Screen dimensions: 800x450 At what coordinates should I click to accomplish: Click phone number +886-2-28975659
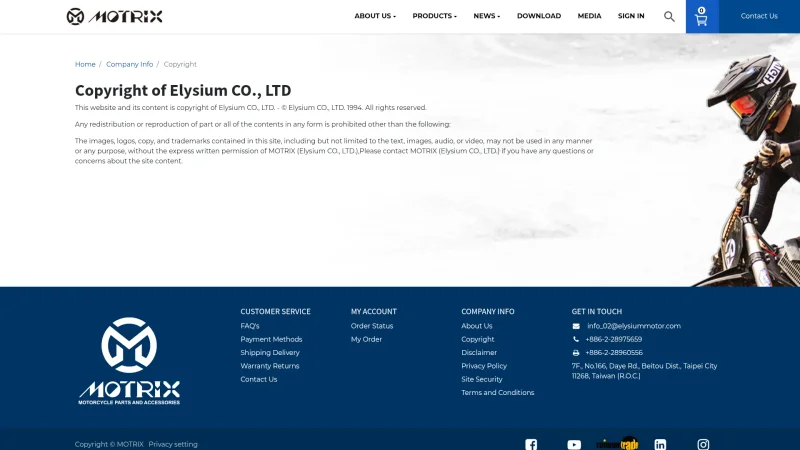(x=614, y=339)
